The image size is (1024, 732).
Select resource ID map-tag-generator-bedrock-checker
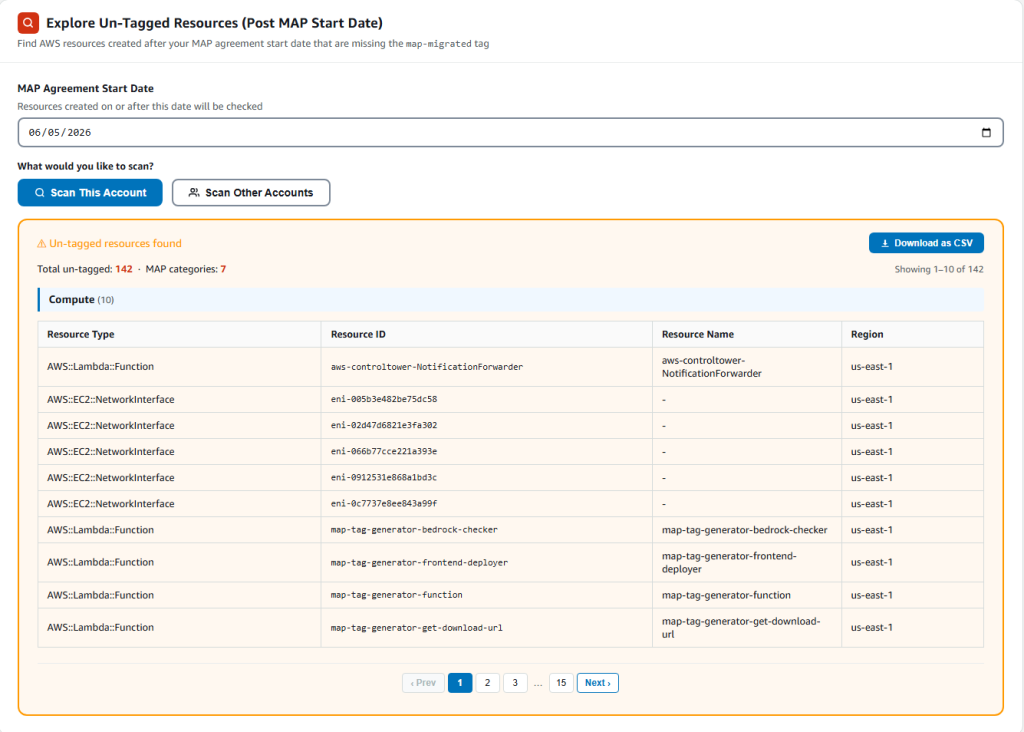click(x=414, y=530)
